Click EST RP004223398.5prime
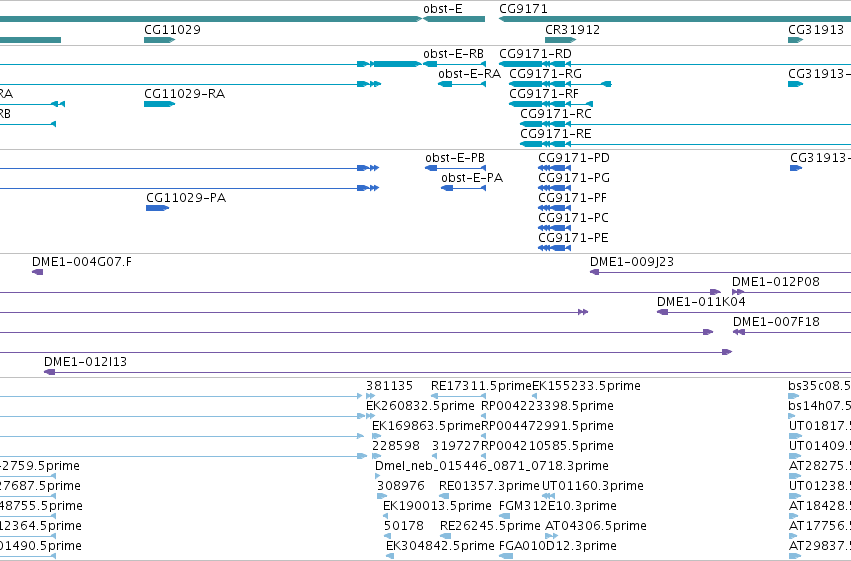The width and height of the screenshot is (851, 561). 548,406
